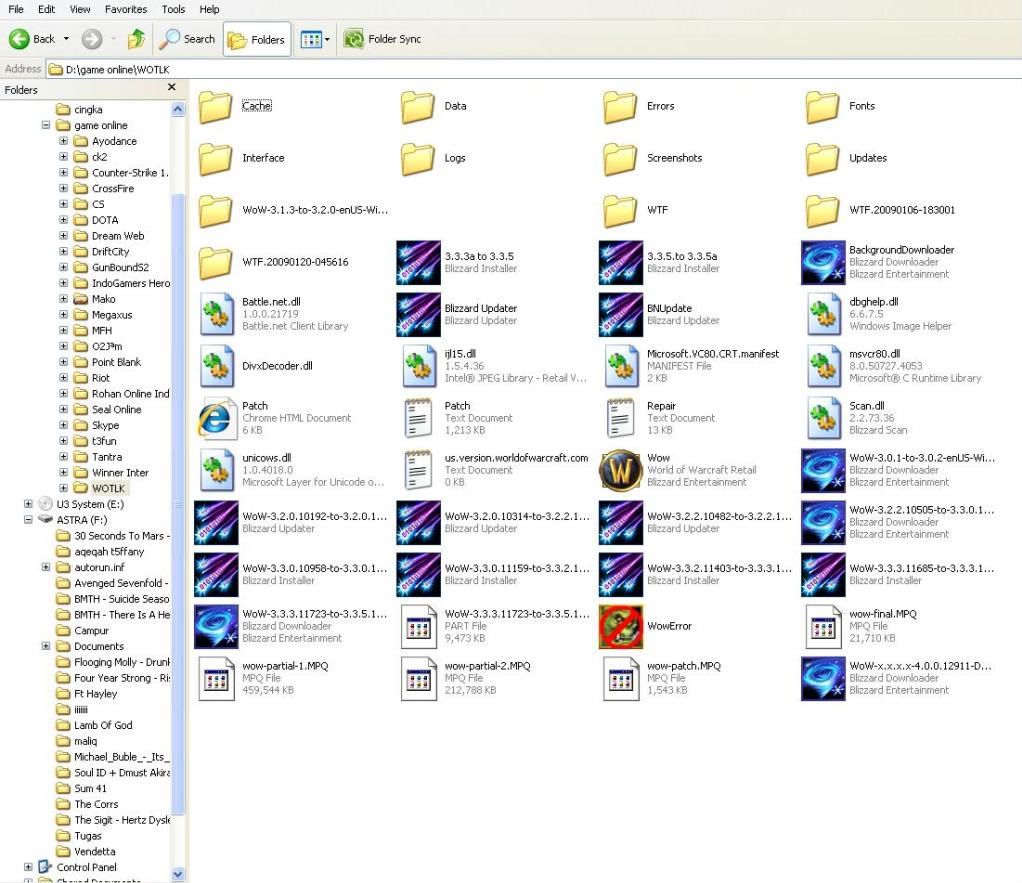1022x883 pixels.
Task: Open the Edit menu
Action: point(46,9)
